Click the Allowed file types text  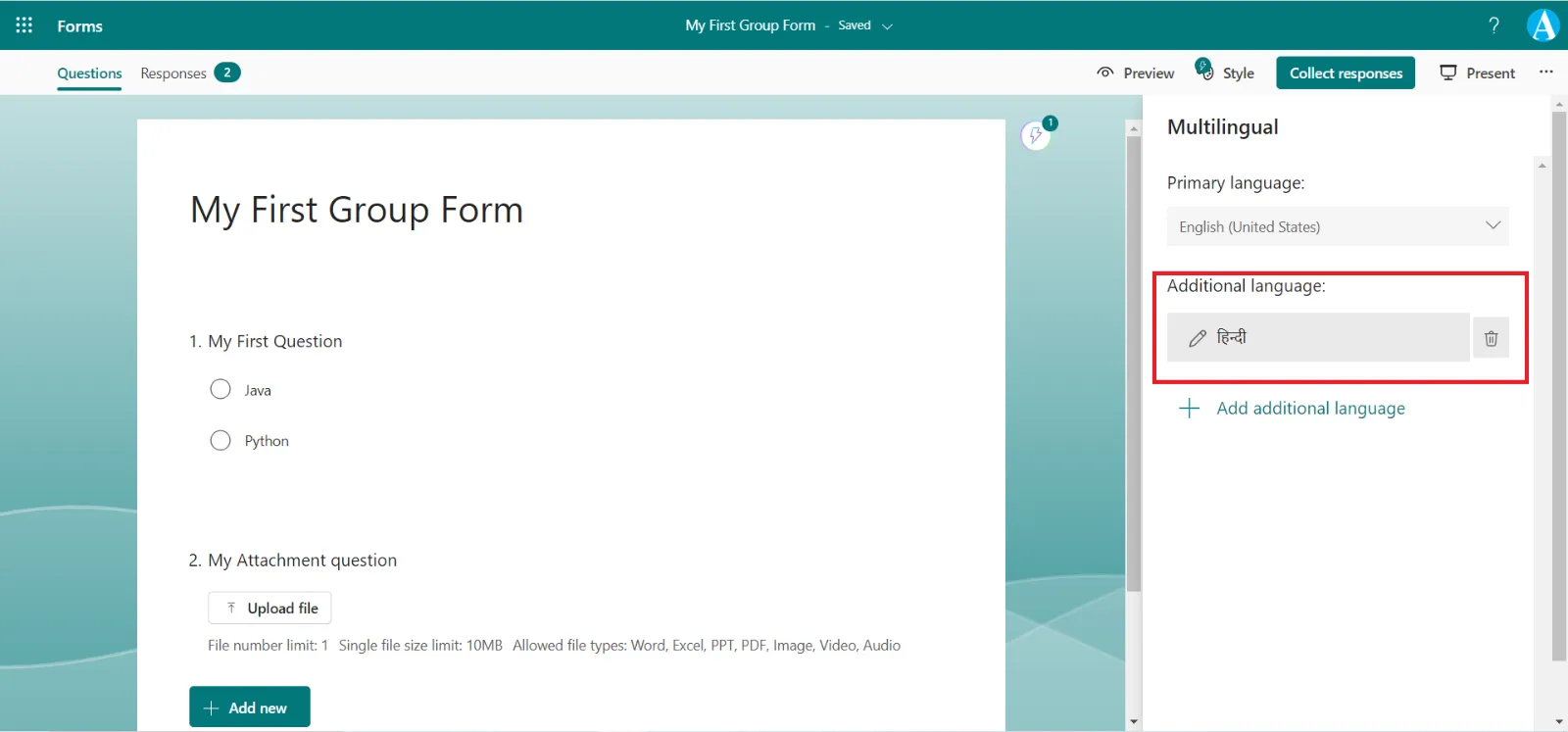pyautogui.click(x=707, y=646)
